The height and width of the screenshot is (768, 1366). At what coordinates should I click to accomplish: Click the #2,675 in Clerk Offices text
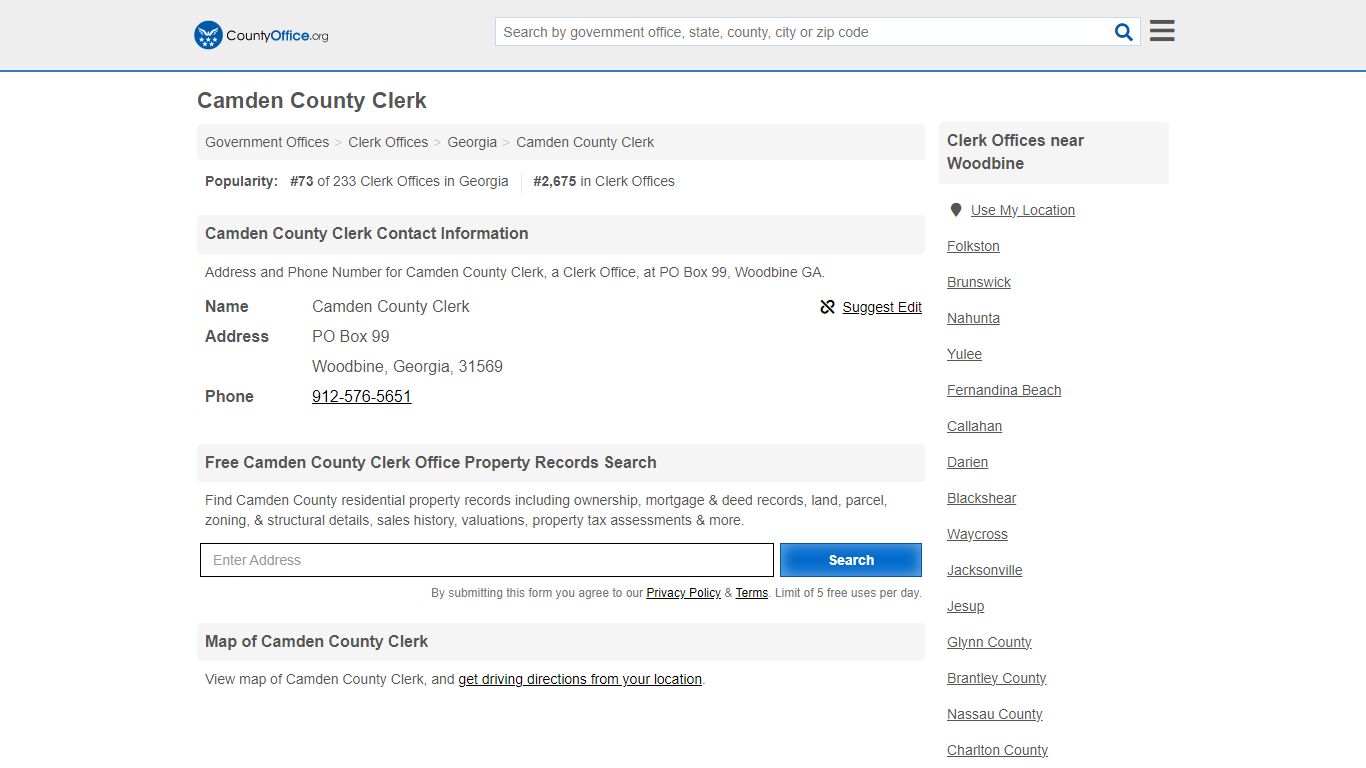604,181
